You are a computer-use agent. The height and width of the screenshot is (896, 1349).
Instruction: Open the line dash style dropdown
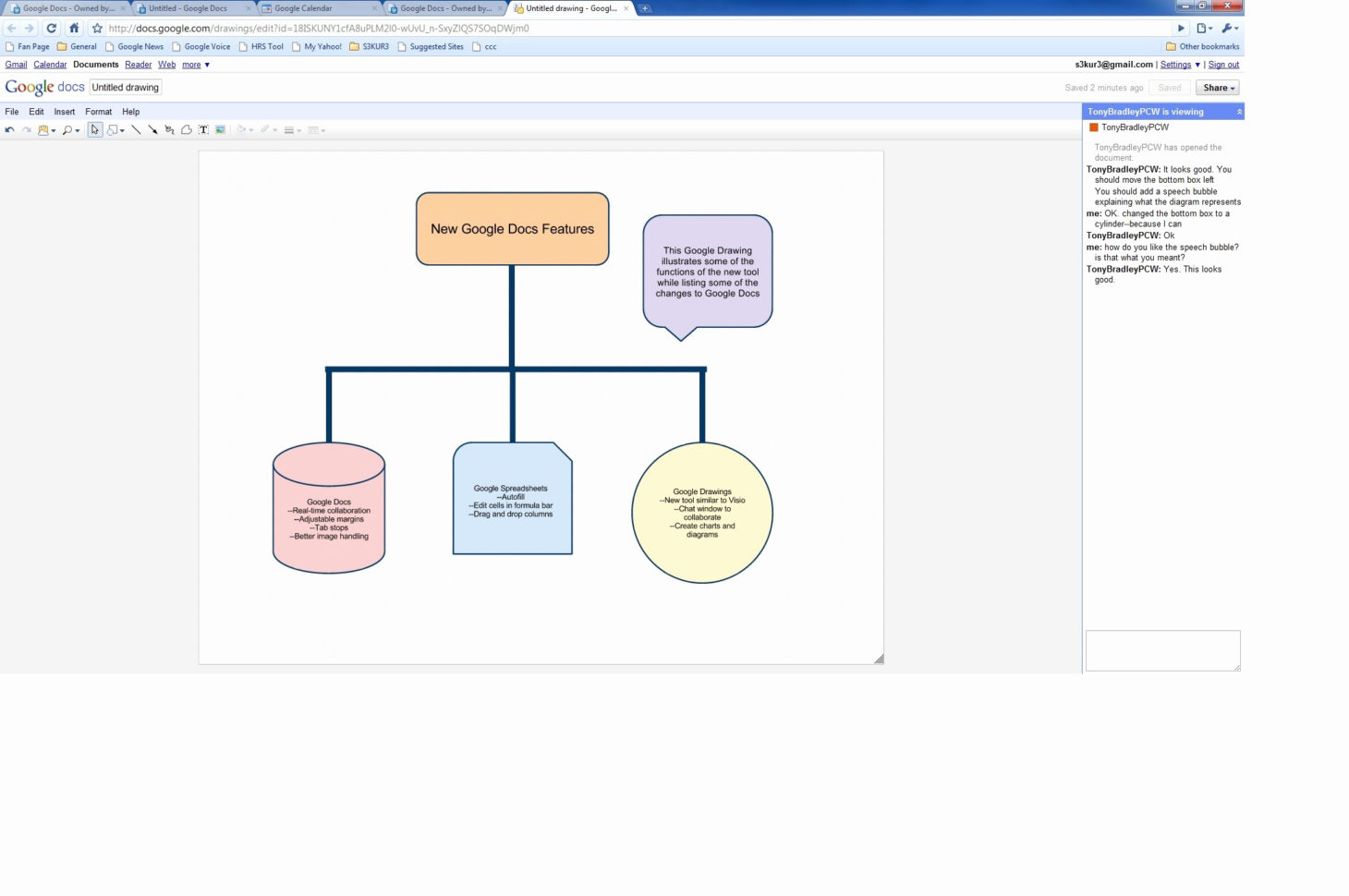coord(316,130)
